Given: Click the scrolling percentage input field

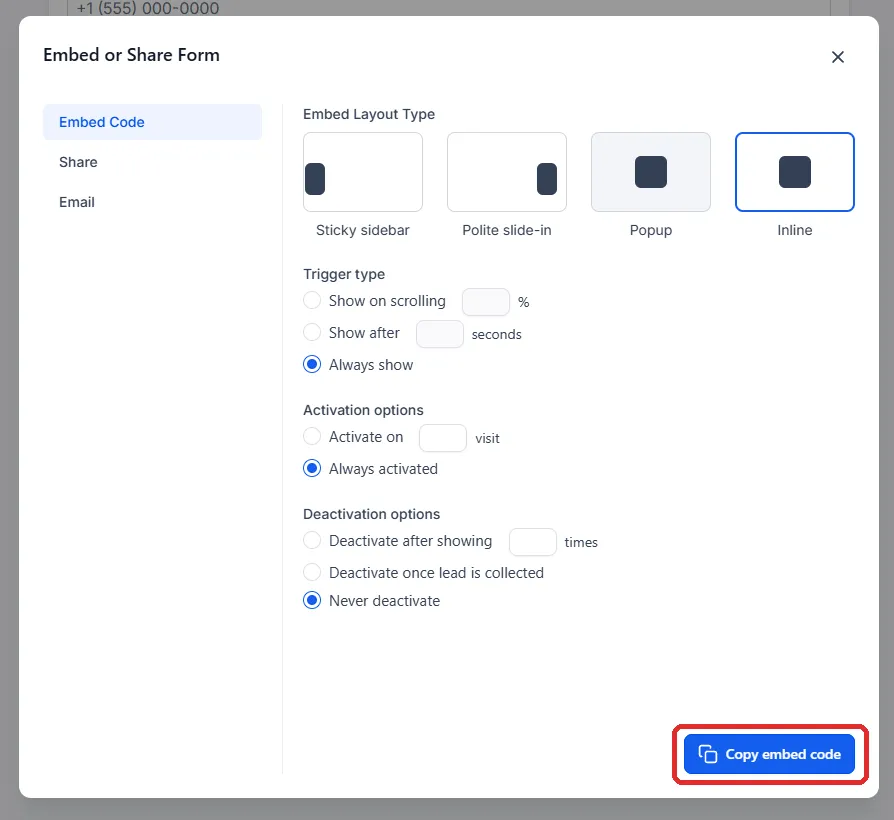Looking at the screenshot, I should (486, 302).
